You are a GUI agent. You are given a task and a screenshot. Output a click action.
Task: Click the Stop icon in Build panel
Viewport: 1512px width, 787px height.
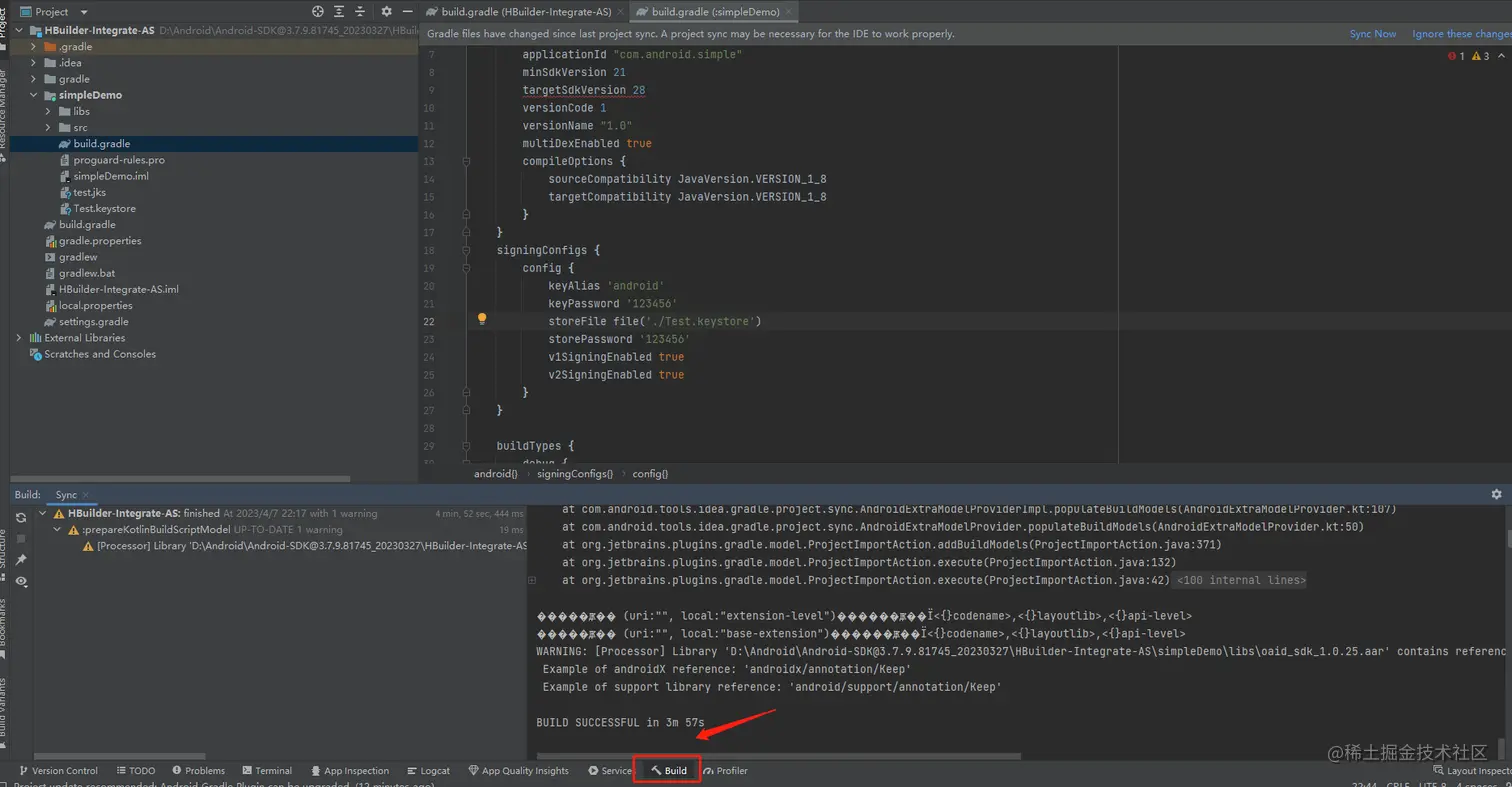coord(21,538)
